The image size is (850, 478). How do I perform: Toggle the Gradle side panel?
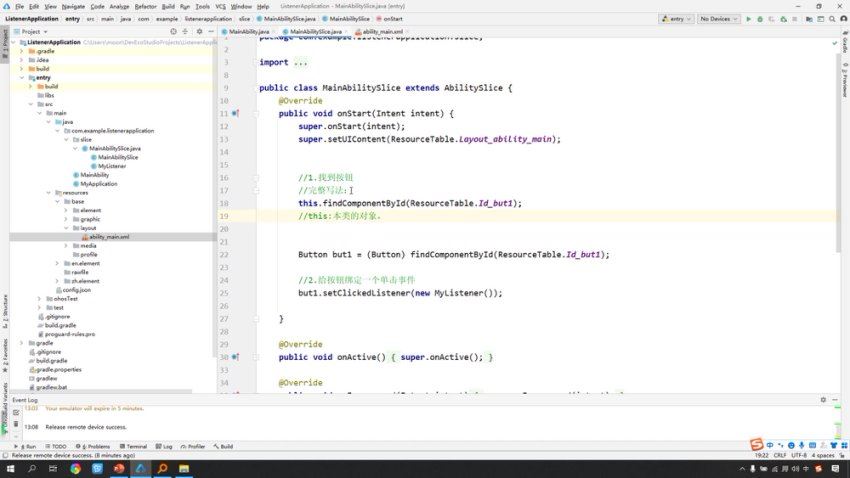(845, 42)
